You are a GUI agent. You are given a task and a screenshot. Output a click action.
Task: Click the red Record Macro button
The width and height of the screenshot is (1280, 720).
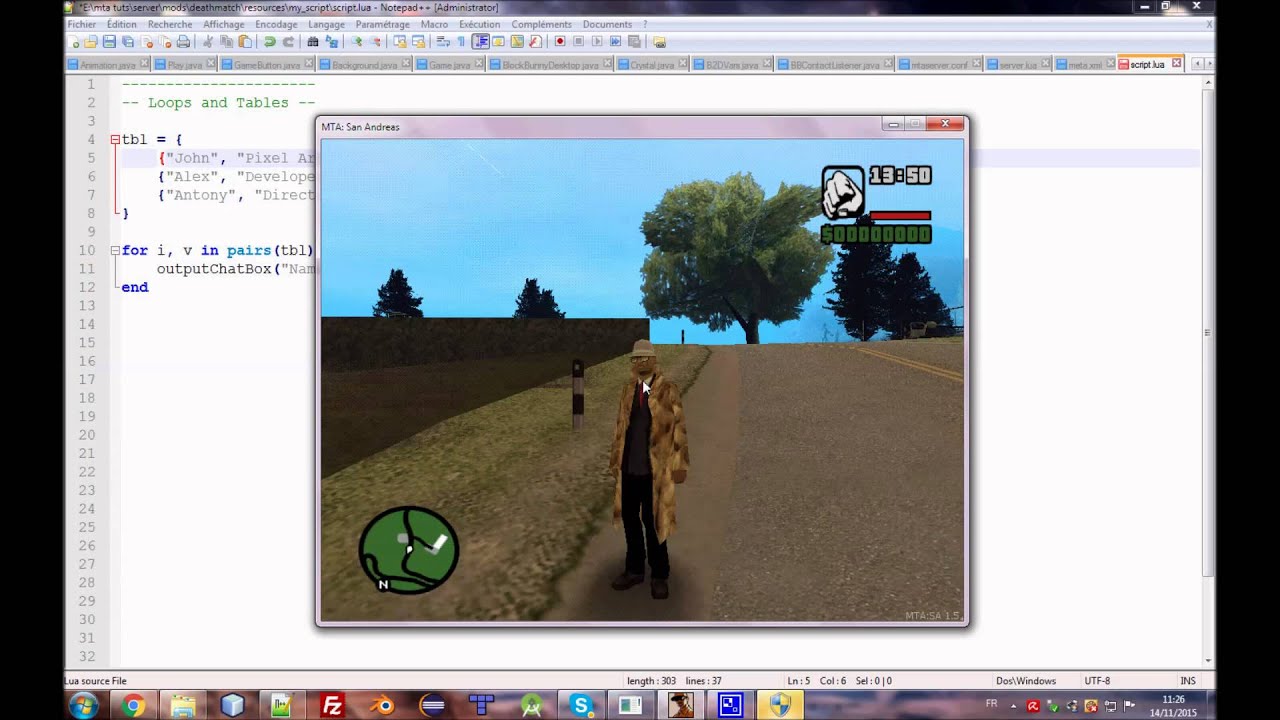[560, 42]
